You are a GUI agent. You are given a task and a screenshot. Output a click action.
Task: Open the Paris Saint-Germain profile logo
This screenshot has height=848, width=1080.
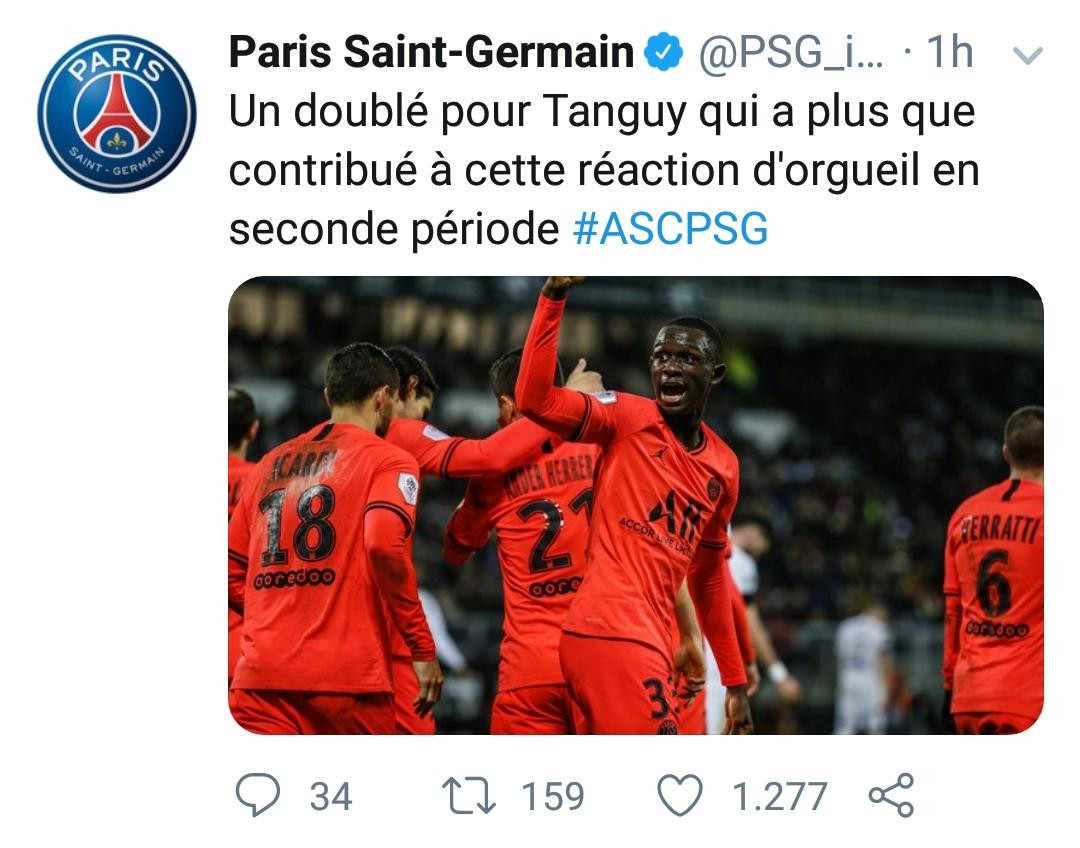pos(116,113)
